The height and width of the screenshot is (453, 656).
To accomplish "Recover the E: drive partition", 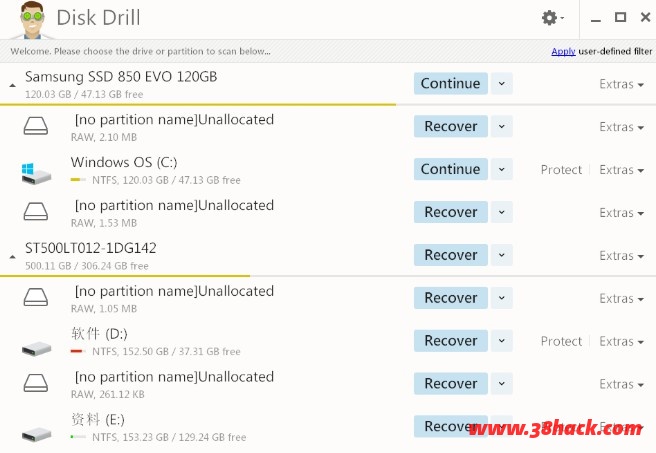I will coord(451,426).
